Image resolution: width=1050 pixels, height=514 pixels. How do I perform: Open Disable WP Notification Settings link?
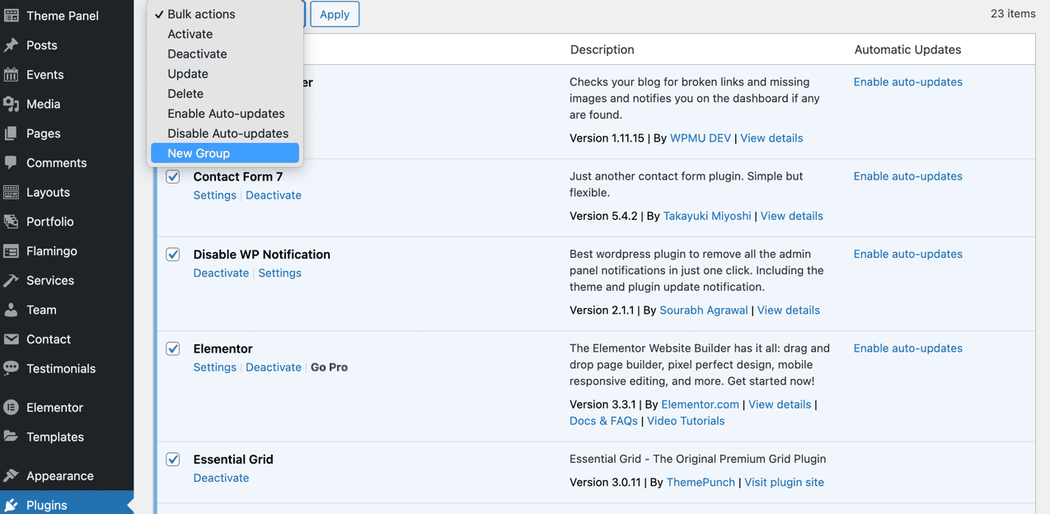coord(280,273)
